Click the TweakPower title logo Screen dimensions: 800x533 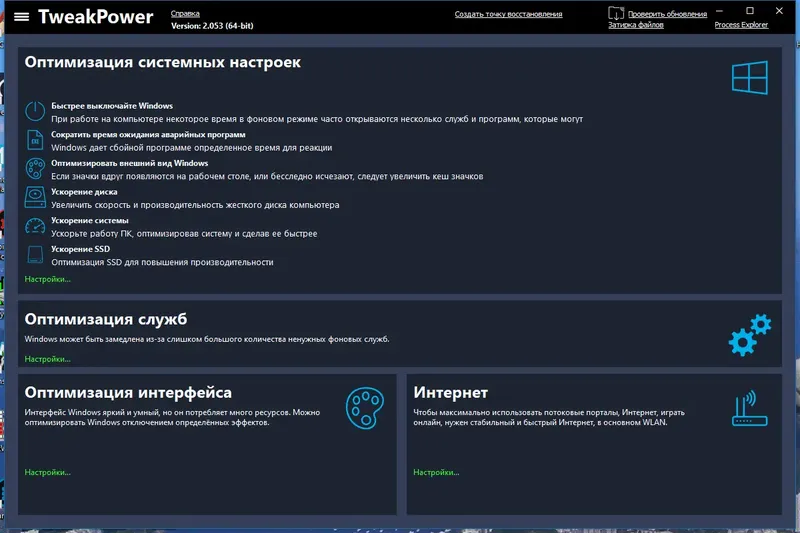(x=95, y=17)
